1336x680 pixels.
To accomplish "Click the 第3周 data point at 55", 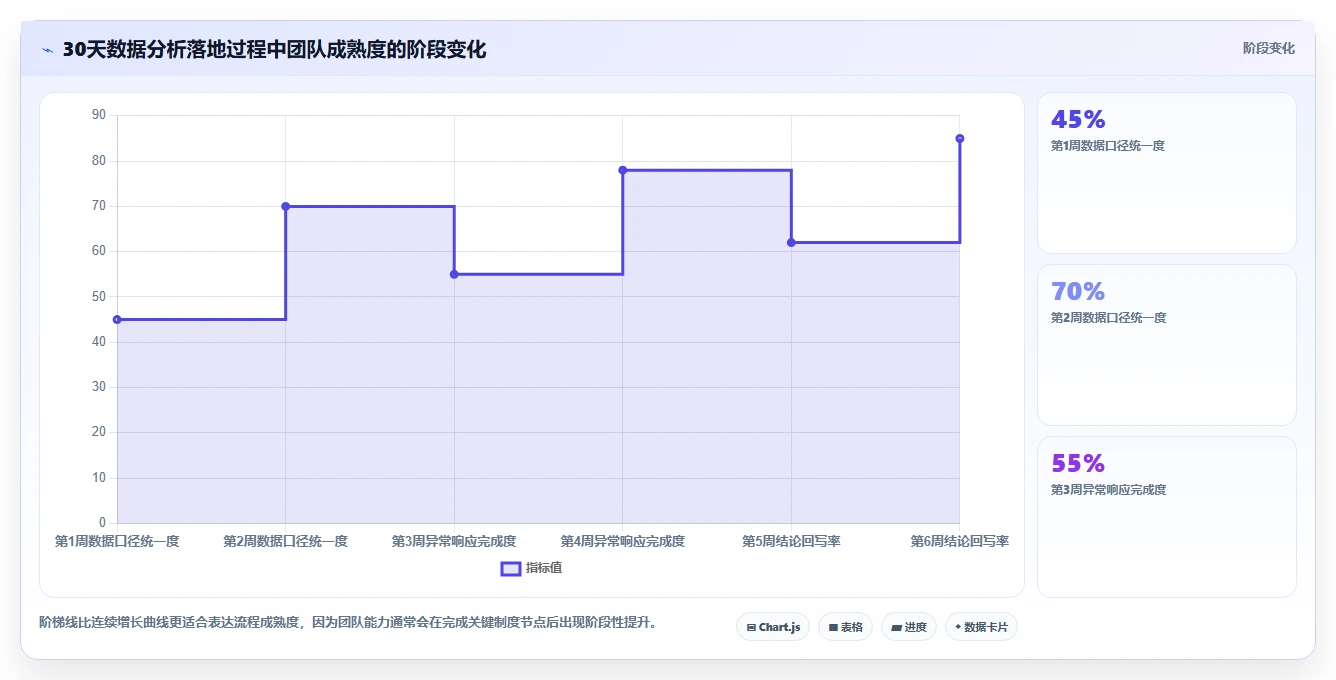I will tap(454, 274).
